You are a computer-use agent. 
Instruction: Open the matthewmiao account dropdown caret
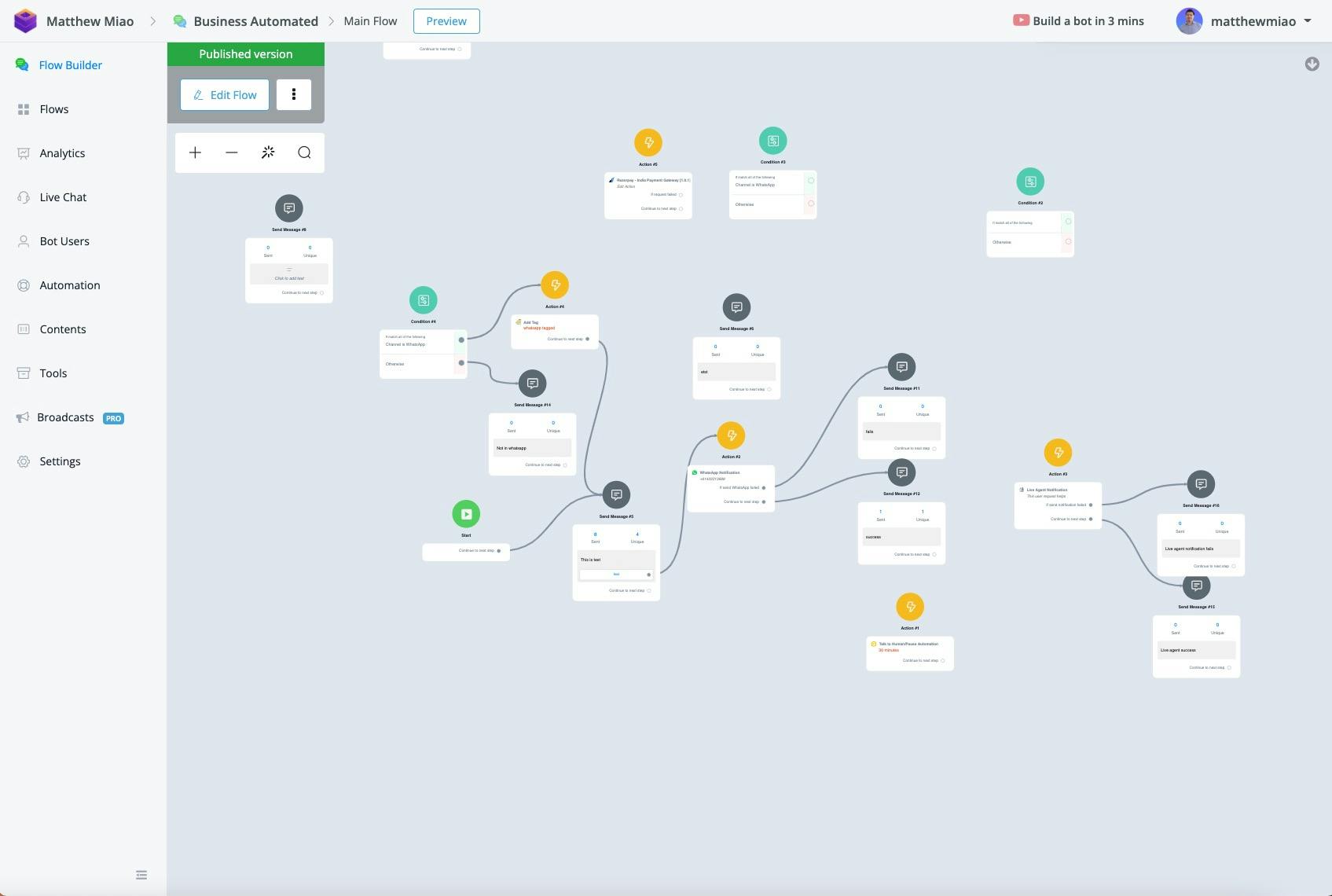point(1308,21)
